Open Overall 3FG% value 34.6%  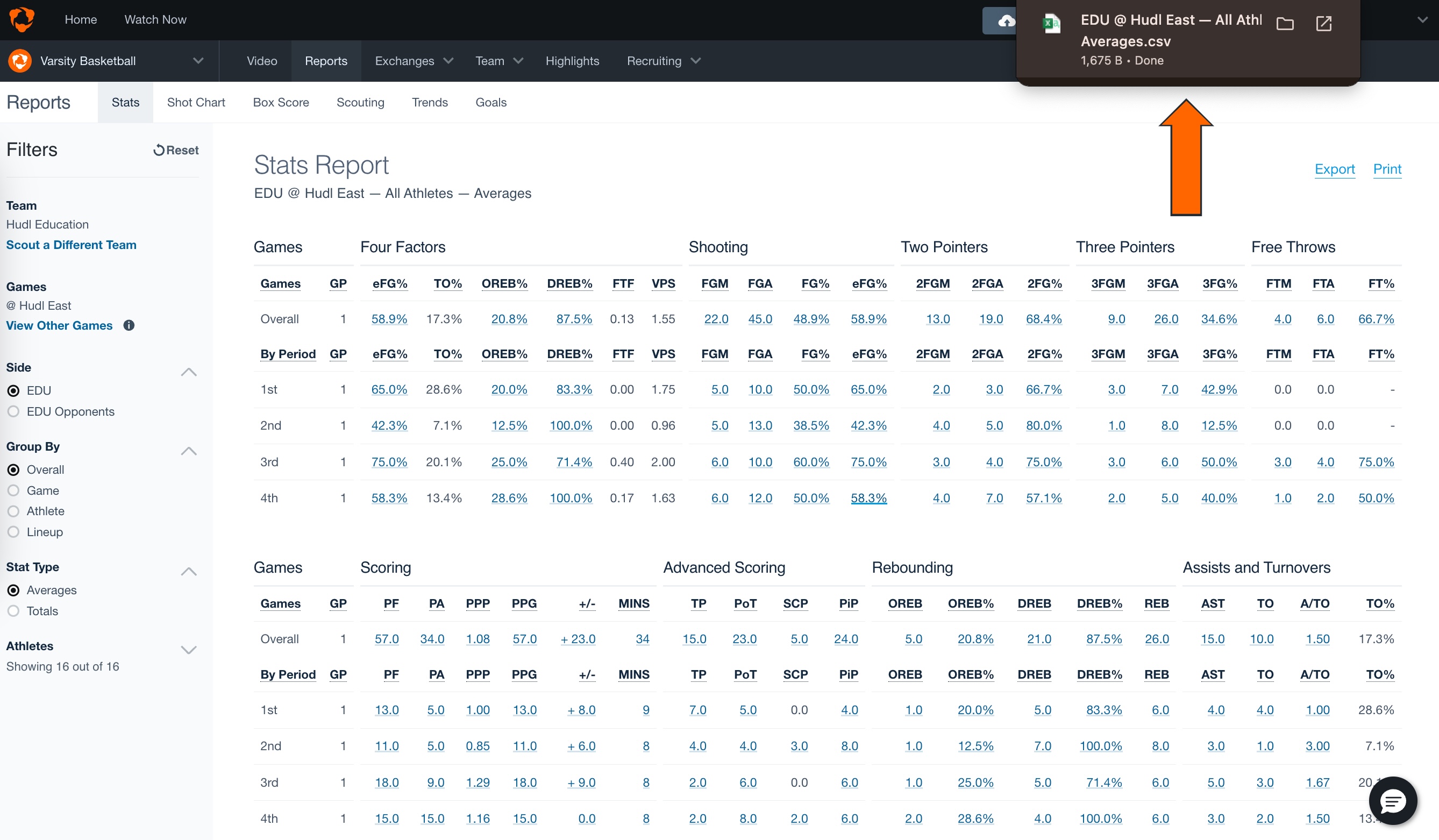pos(1219,319)
